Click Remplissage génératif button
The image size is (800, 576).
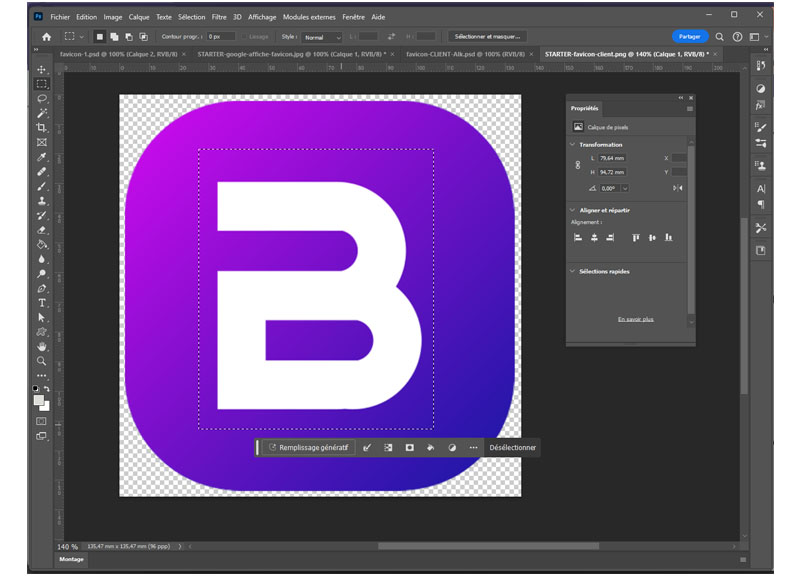(309, 447)
